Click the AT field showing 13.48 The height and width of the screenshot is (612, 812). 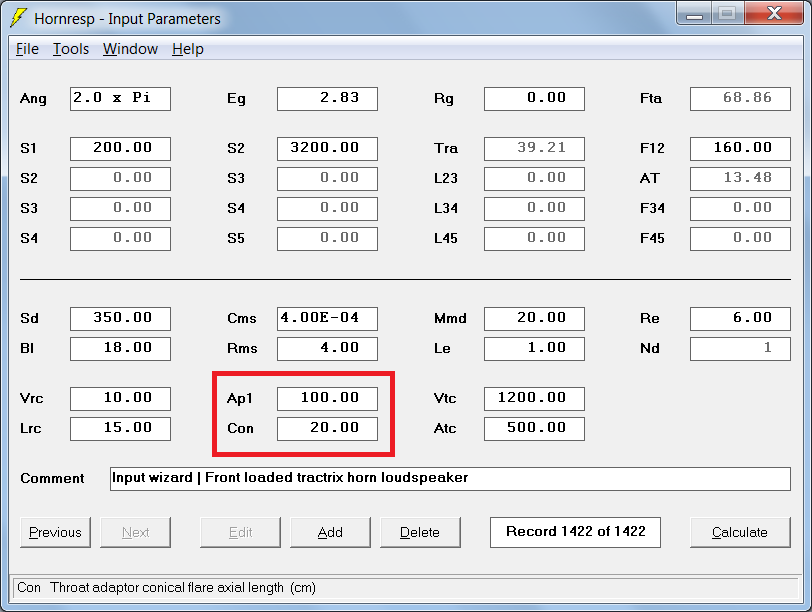tap(741, 179)
